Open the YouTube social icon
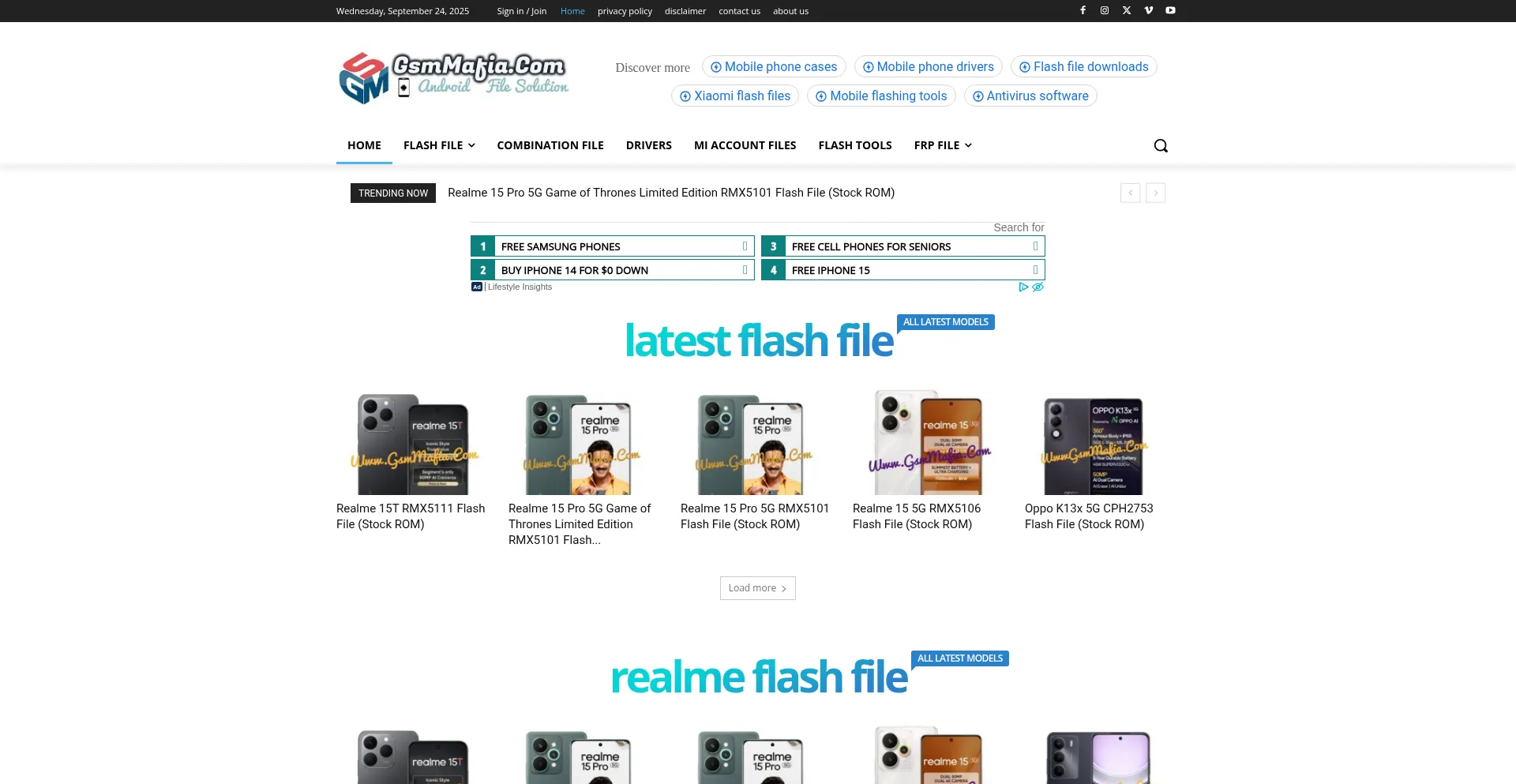The image size is (1516, 784). (x=1171, y=10)
